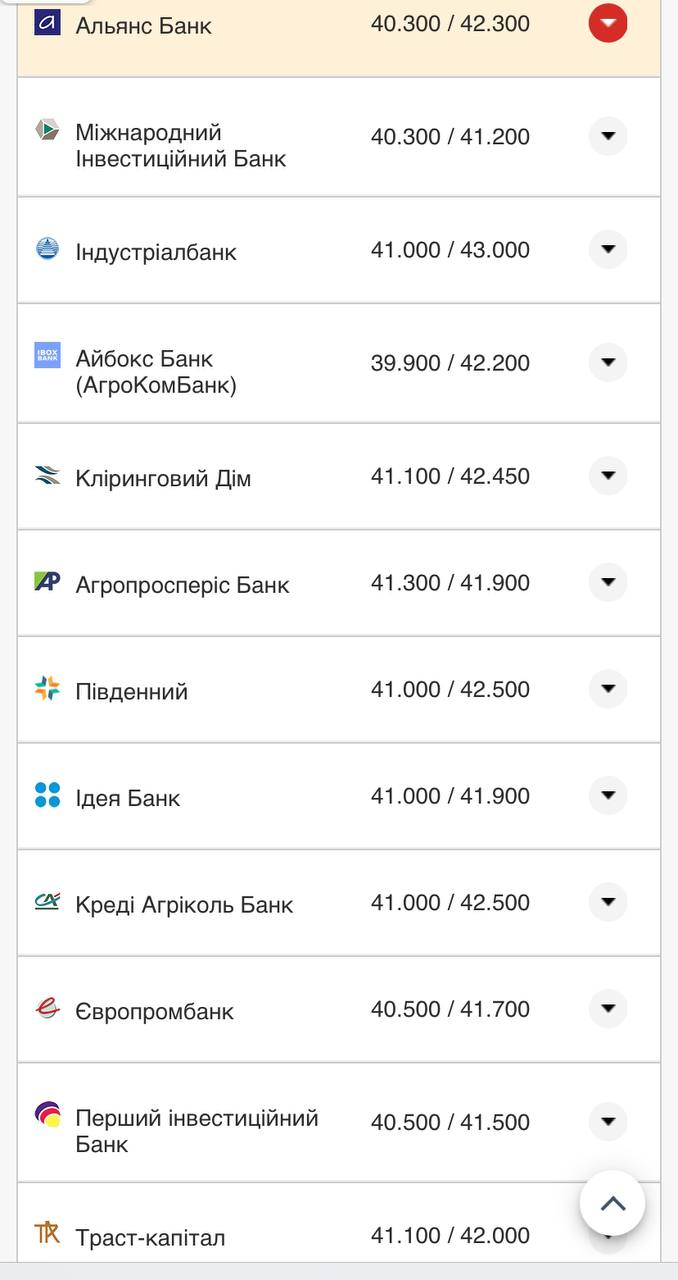Click the Європромбанк logo icon
The height and width of the screenshot is (1280, 678).
[x=47, y=1008]
